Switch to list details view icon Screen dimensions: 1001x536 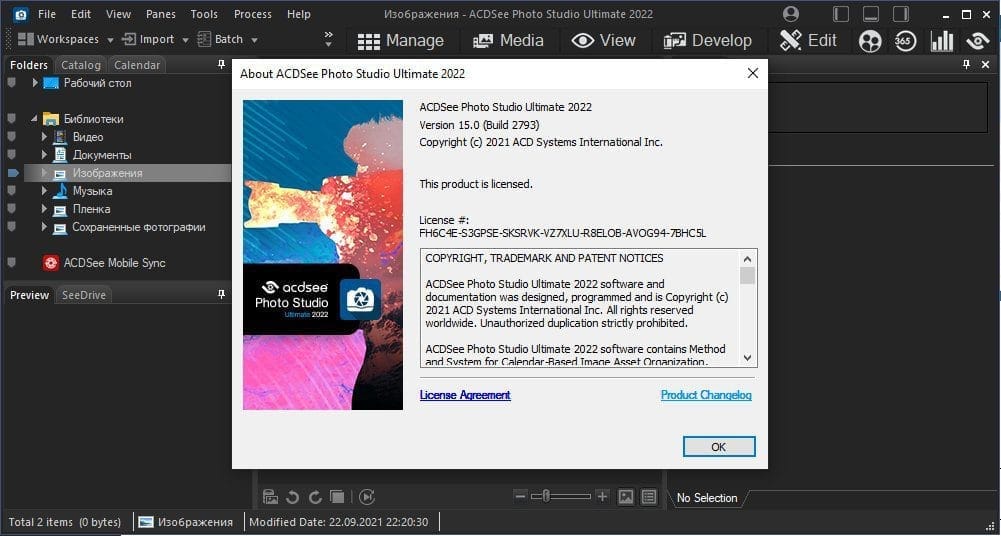[649, 496]
